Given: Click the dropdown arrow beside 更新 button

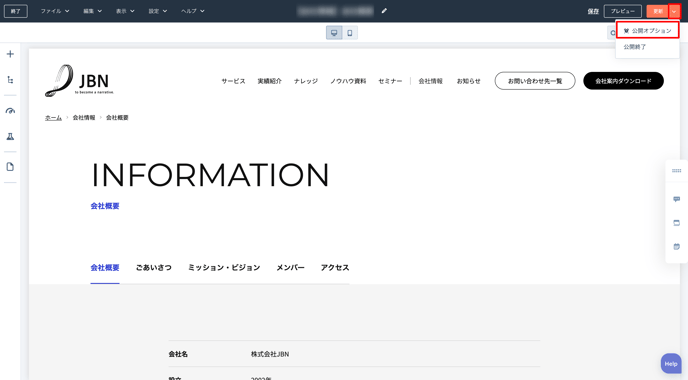Looking at the screenshot, I should (674, 11).
